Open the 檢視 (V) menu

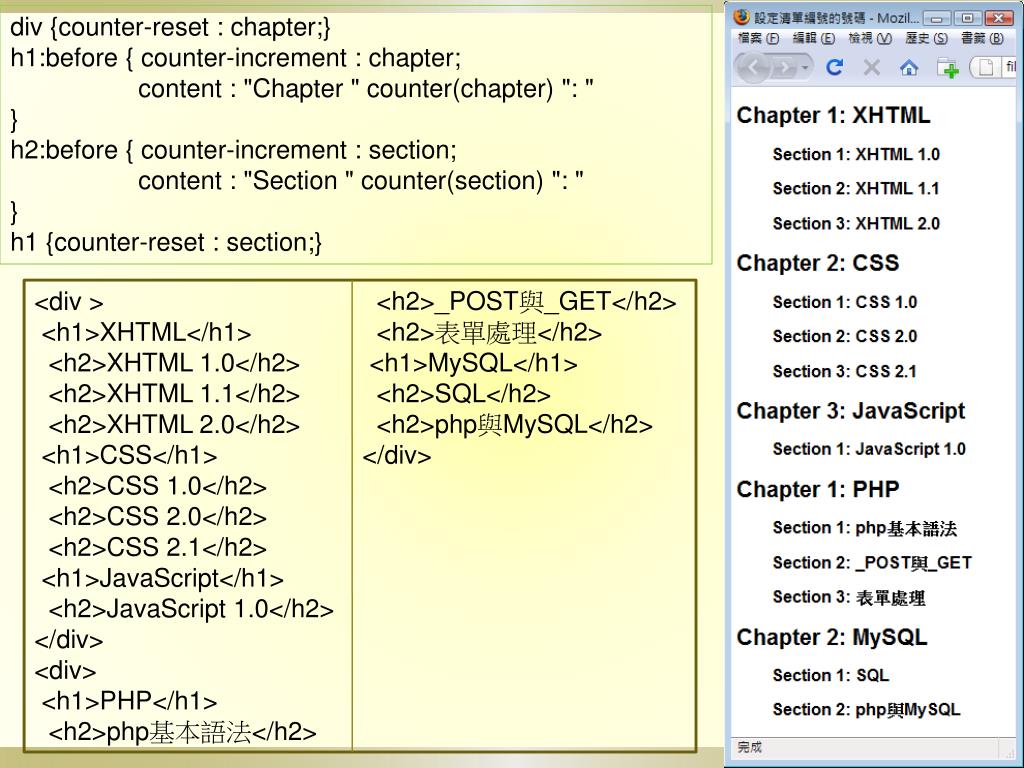click(870, 38)
